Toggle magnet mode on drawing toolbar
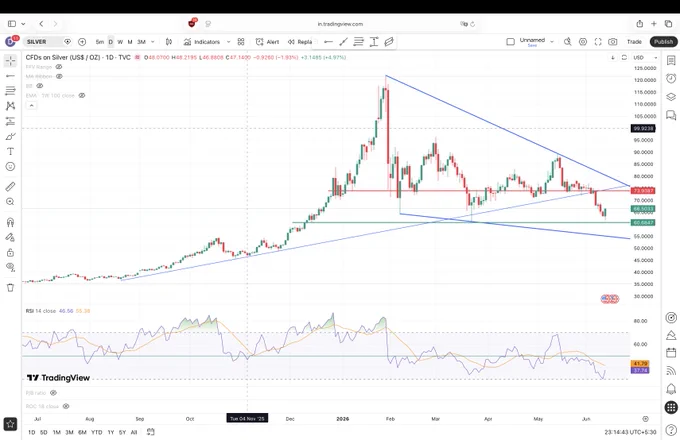This screenshot has height=440, width=680. (10, 222)
